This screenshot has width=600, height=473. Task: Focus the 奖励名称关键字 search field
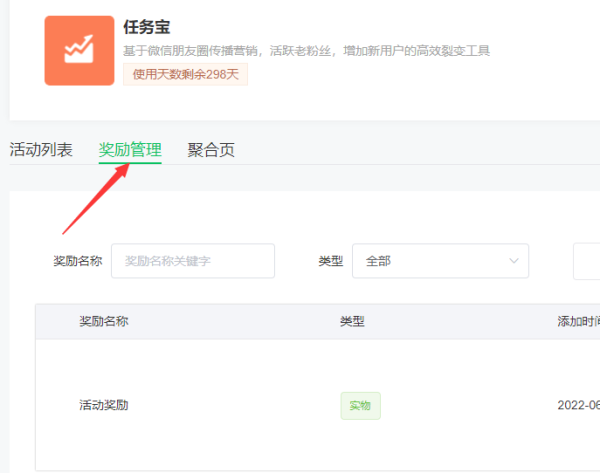(193, 261)
